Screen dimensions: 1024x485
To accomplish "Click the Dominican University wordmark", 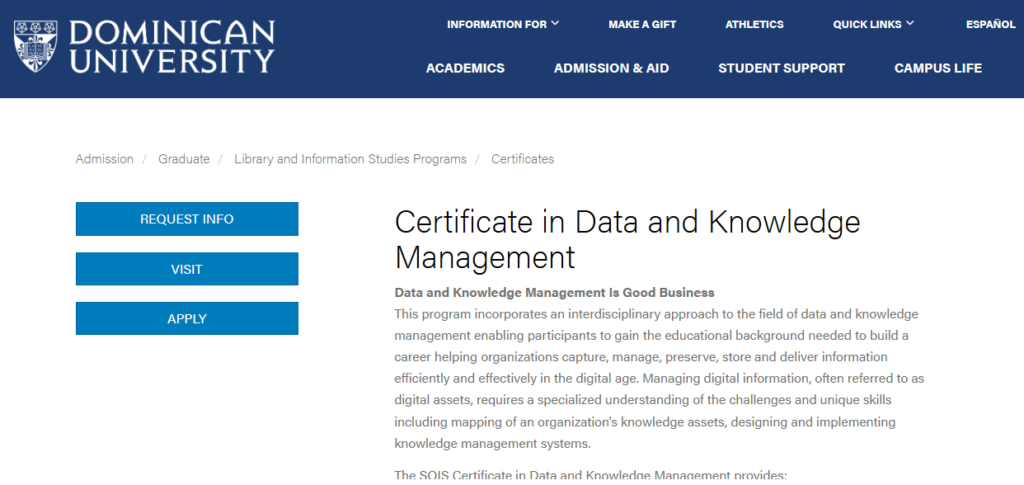I will coord(172,46).
